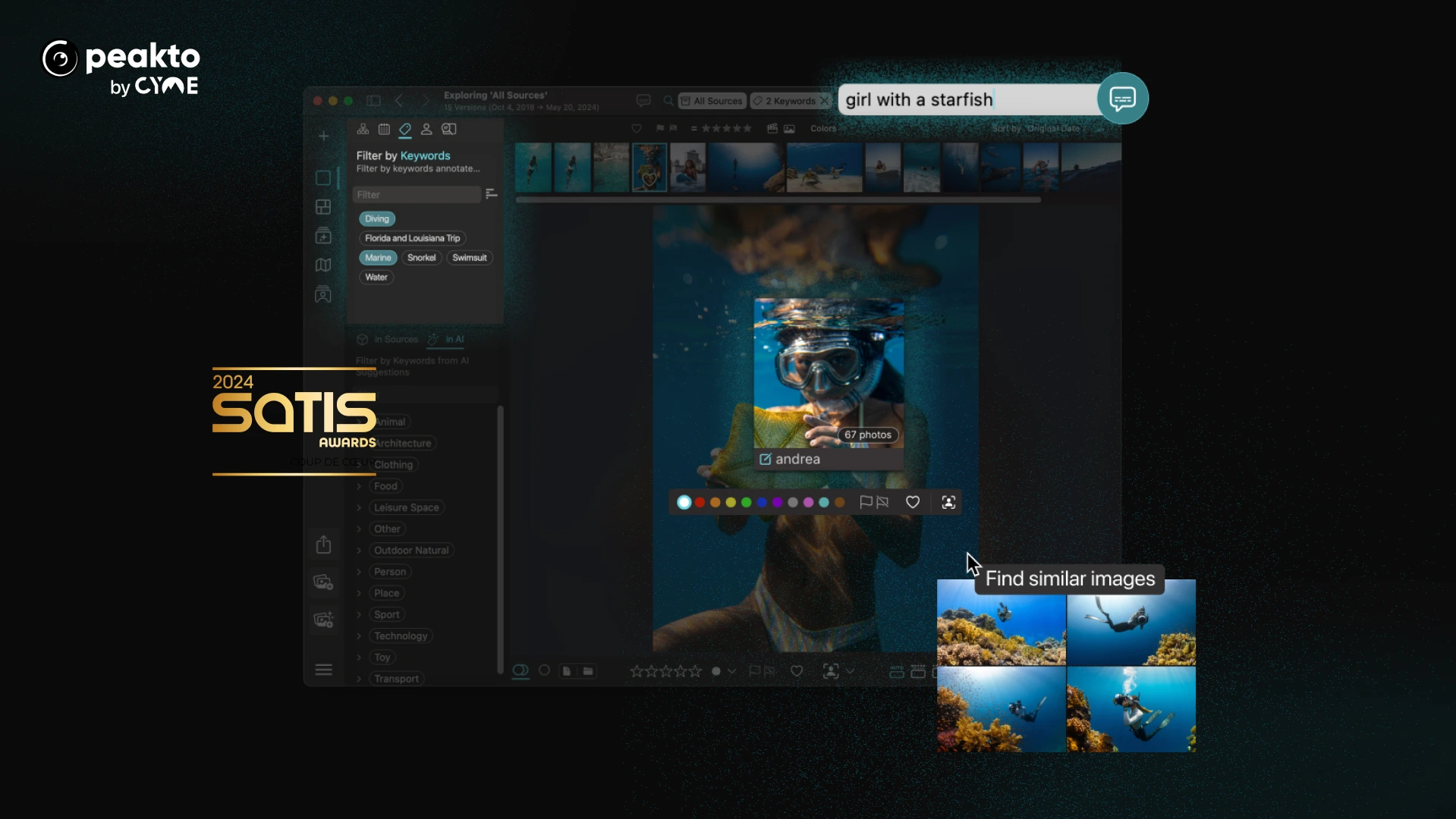
Task: Click the sort keywords list icon
Action: (492, 194)
